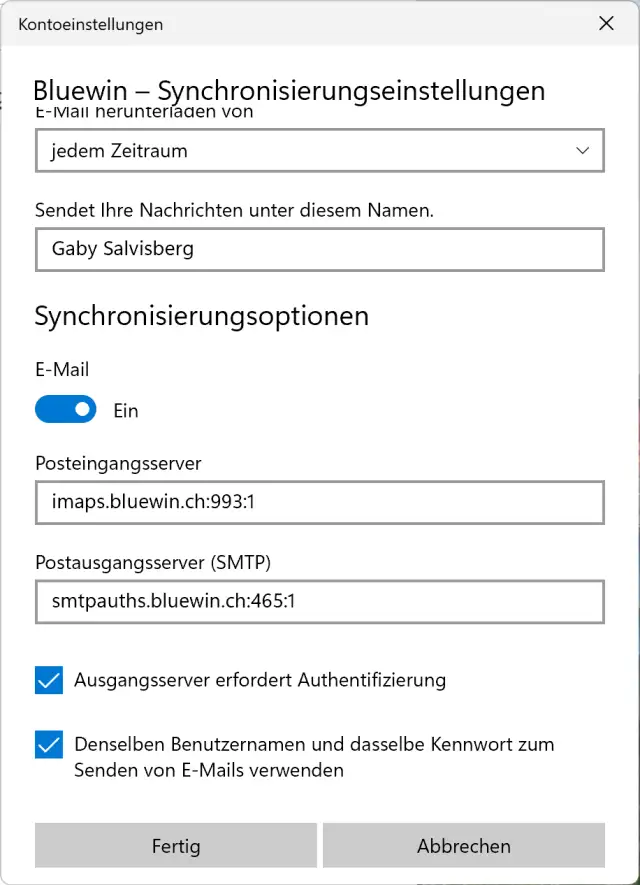Click the chevron arrow of download period combo

tap(583, 152)
